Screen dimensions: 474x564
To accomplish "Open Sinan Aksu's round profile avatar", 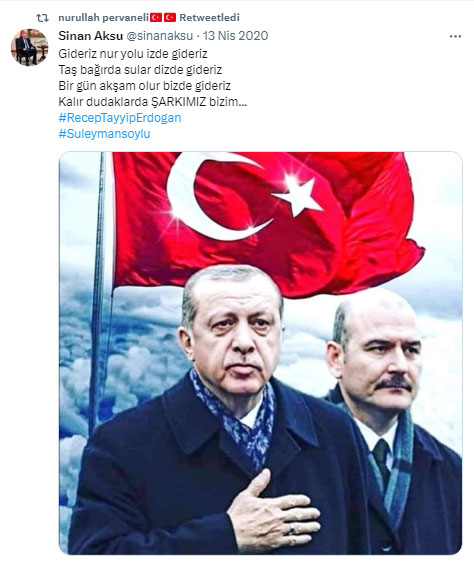I will click(29, 47).
